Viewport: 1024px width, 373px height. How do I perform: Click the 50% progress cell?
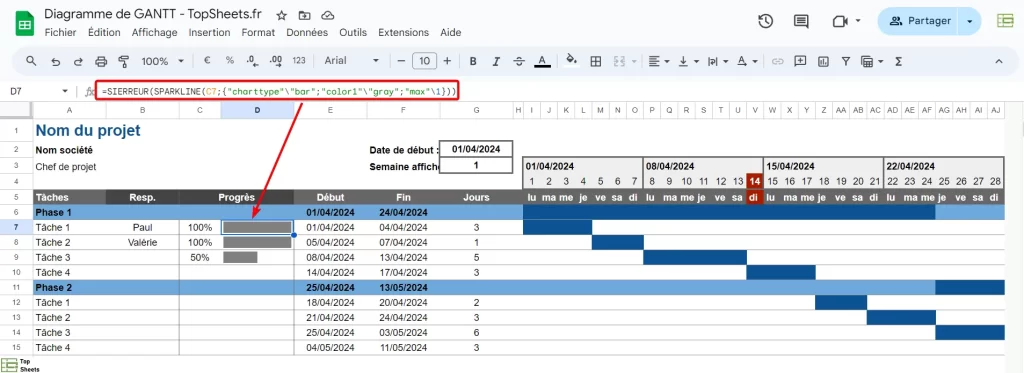[200, 257]
